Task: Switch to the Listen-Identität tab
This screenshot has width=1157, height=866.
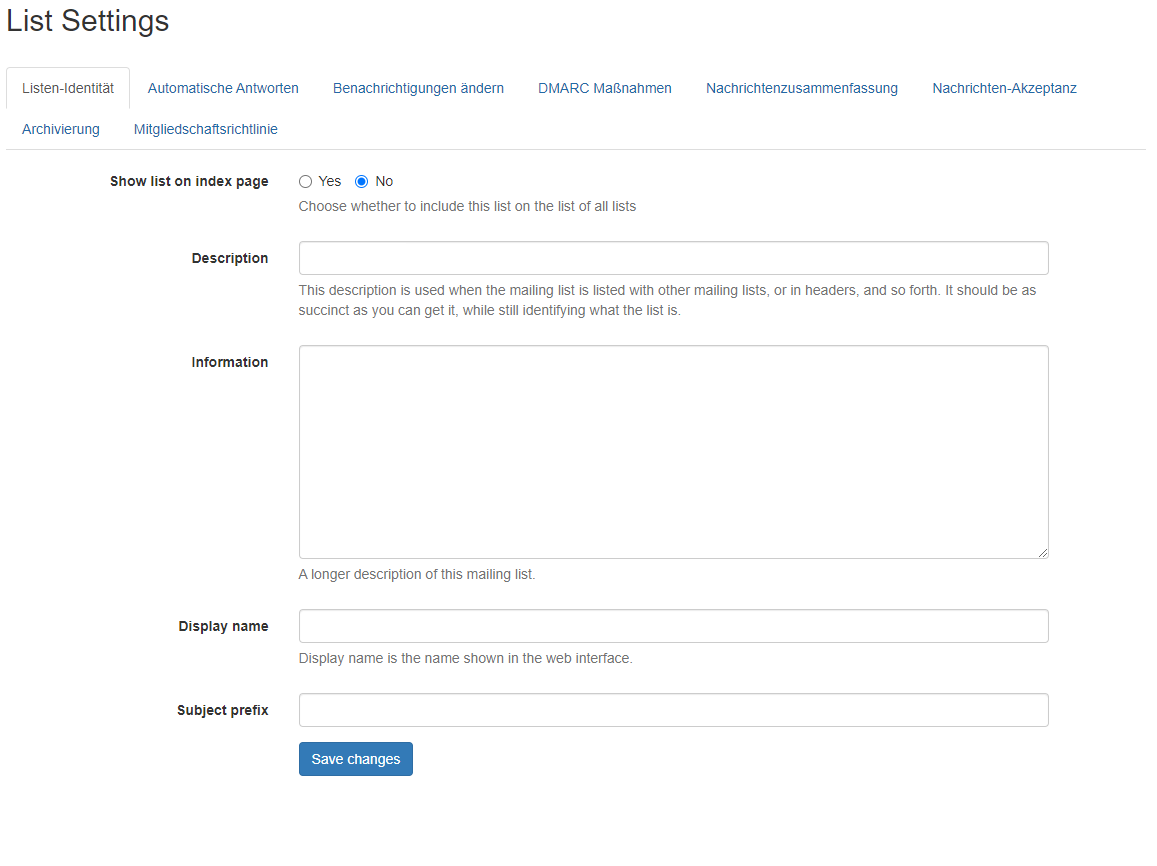Action: 68,88
